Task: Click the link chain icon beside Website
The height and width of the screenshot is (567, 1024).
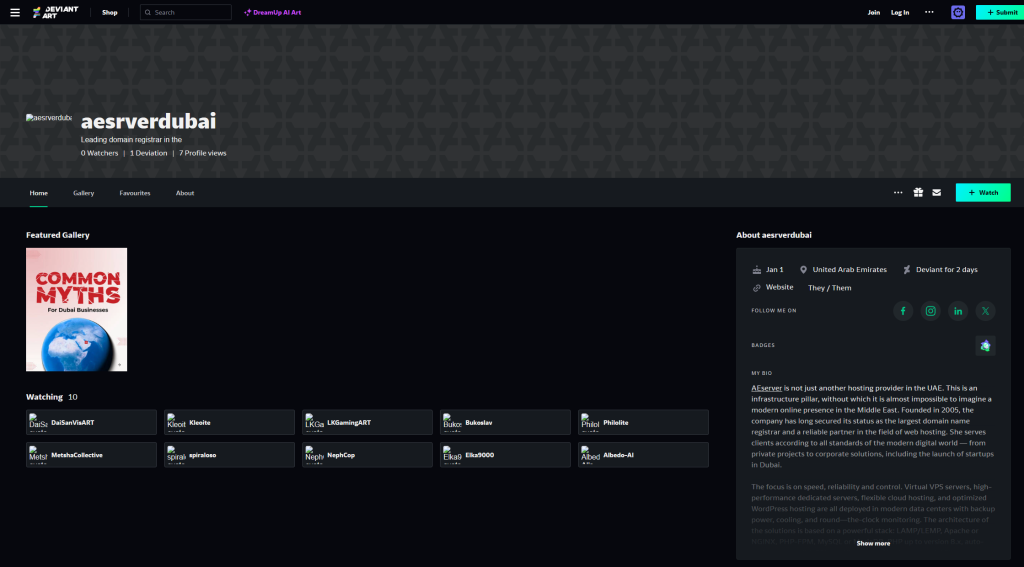Action: point(757,288)
